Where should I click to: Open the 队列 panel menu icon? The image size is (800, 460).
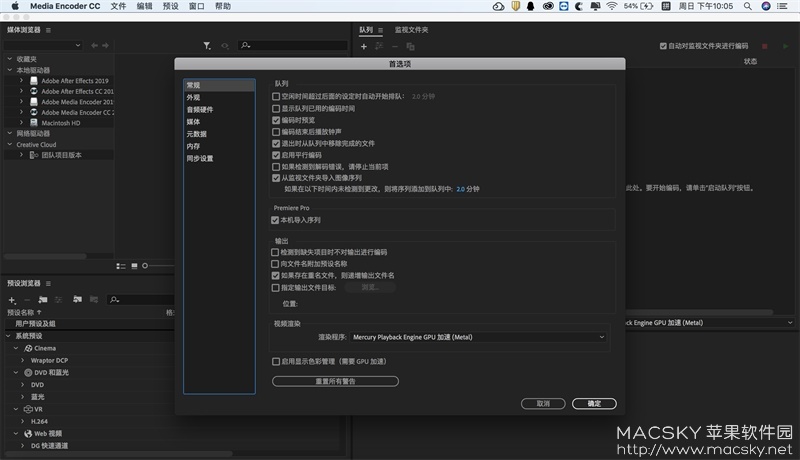(x=381, y=30)
